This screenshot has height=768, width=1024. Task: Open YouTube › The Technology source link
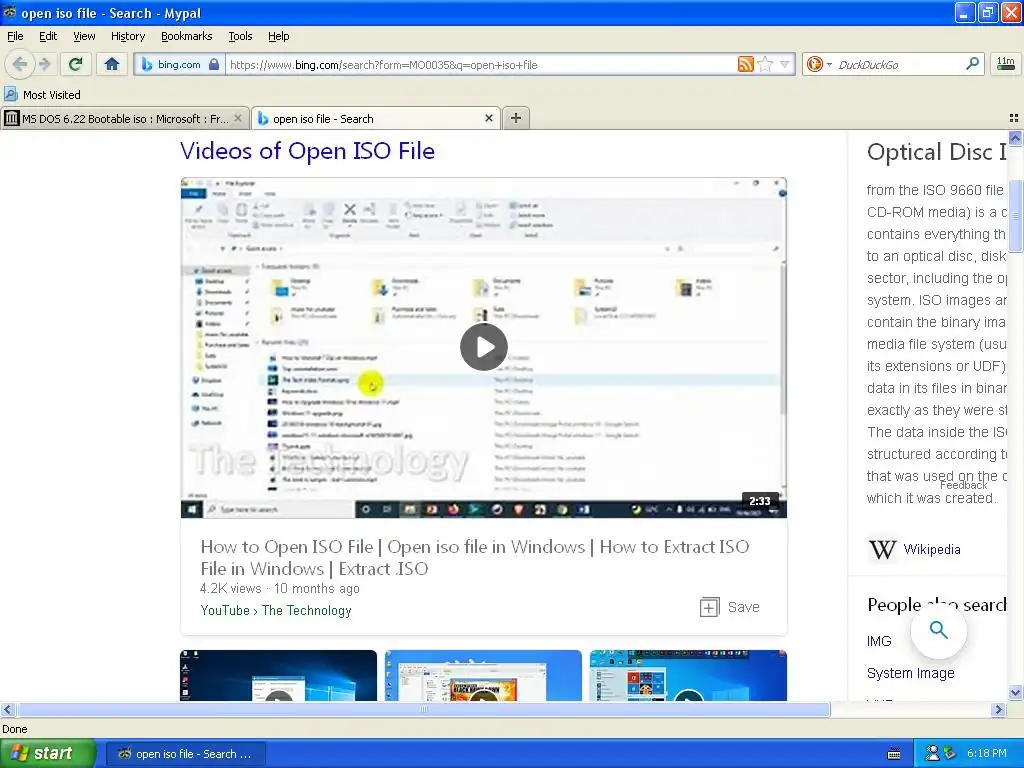click(x=276, y=610)
